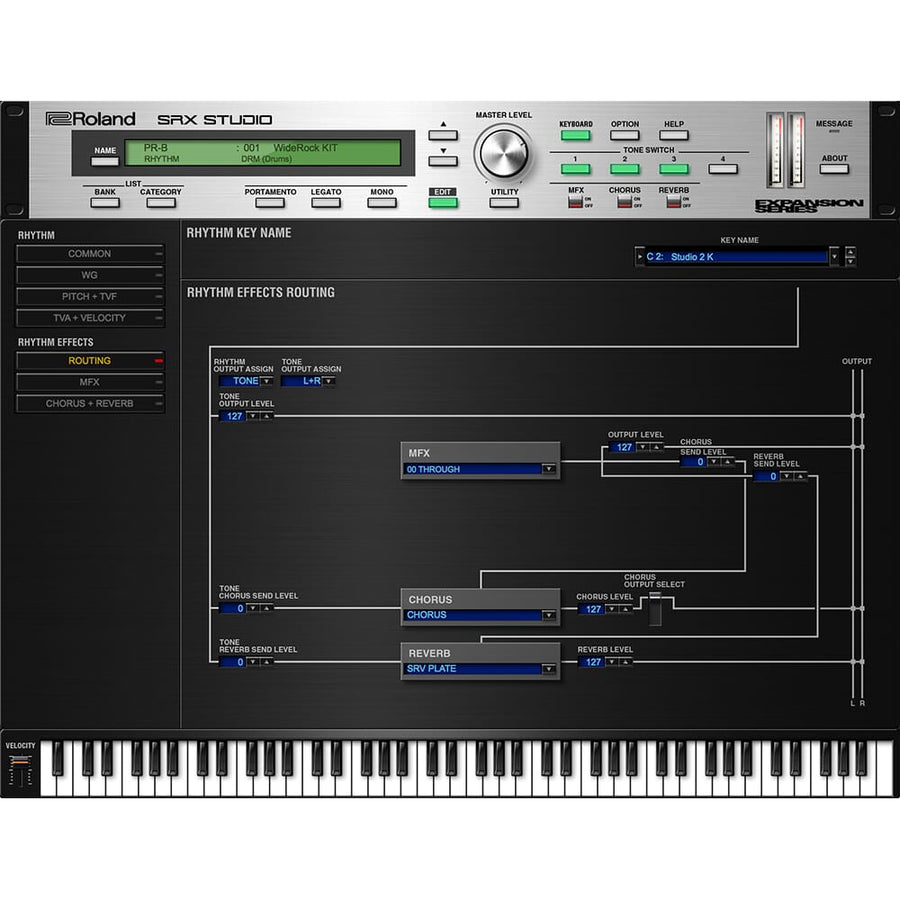Click the Utility button
The width and height of the screenshot is (900, 900).
[x=504, y=203]
